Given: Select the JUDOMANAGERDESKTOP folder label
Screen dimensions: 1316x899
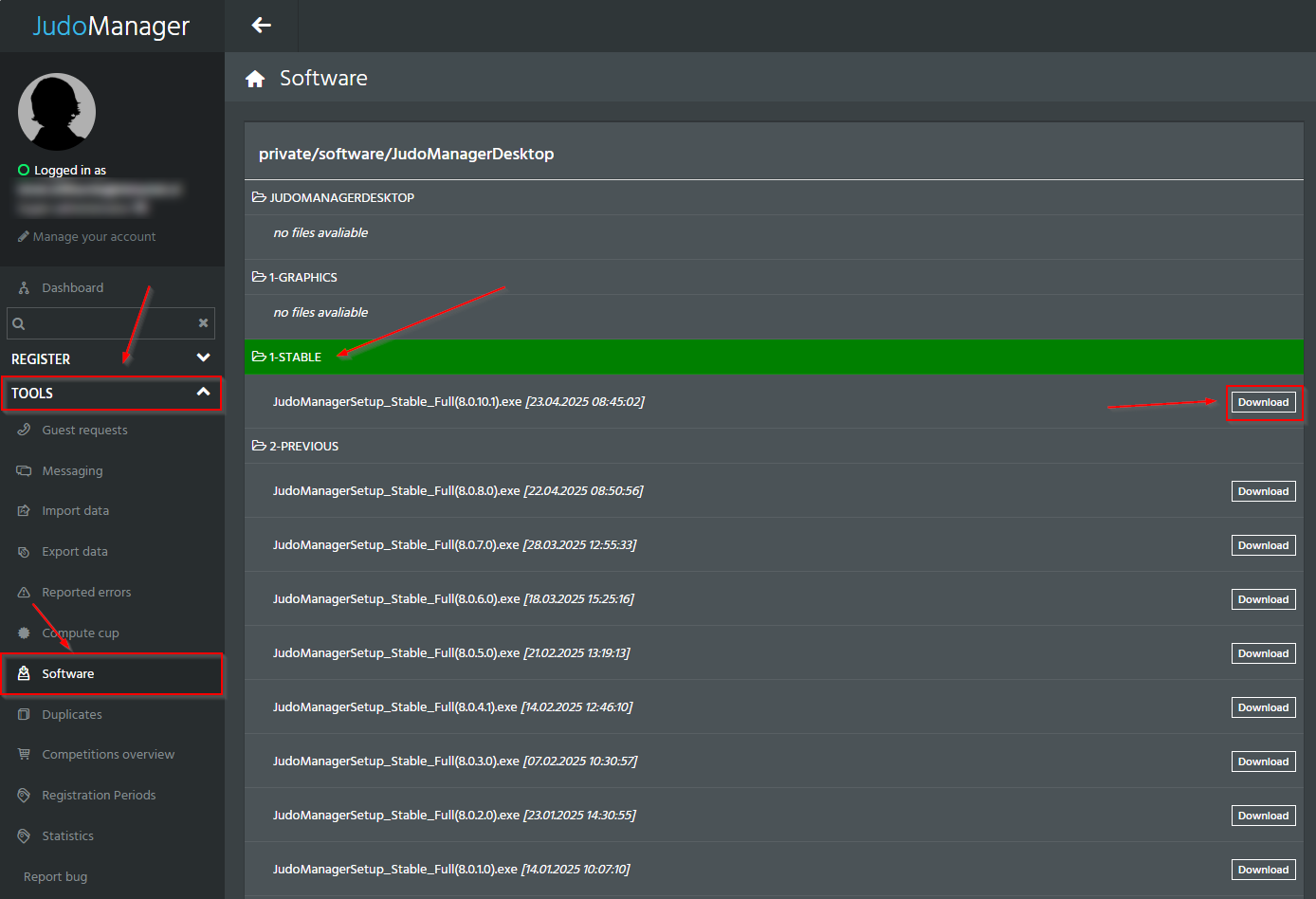Looking at the screenshot, I should [342, 198].
